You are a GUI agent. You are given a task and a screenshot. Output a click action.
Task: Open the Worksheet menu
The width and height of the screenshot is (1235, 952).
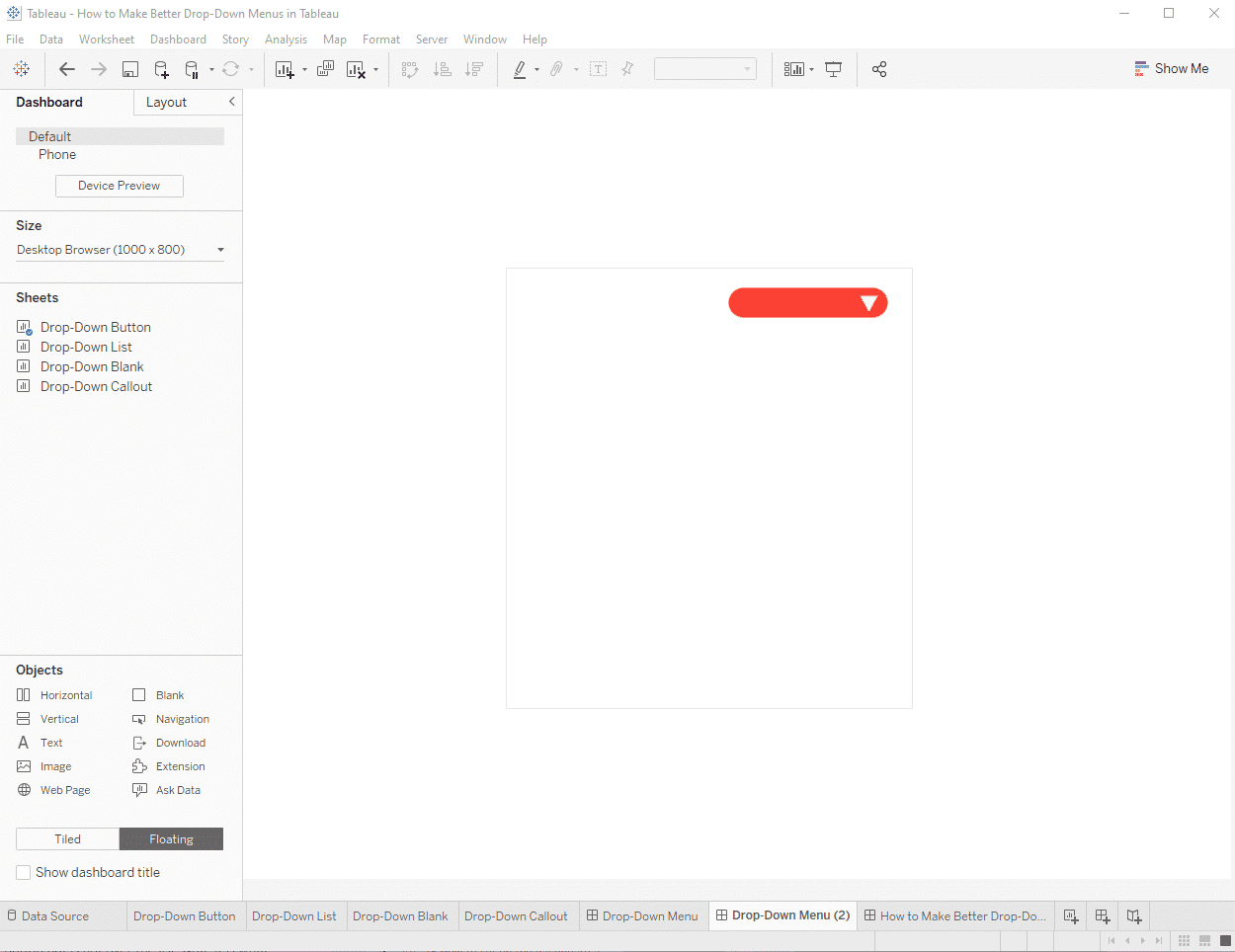coord(107,40)
